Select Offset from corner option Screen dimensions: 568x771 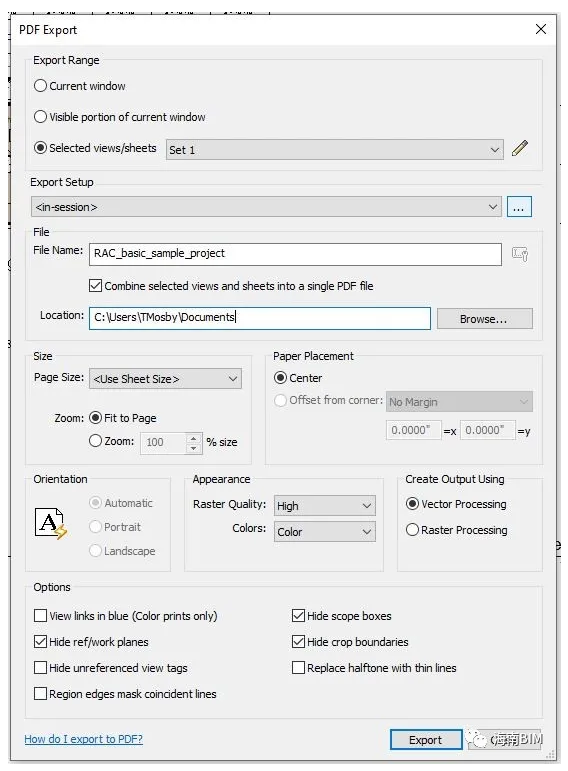click(x=280, y=400)
